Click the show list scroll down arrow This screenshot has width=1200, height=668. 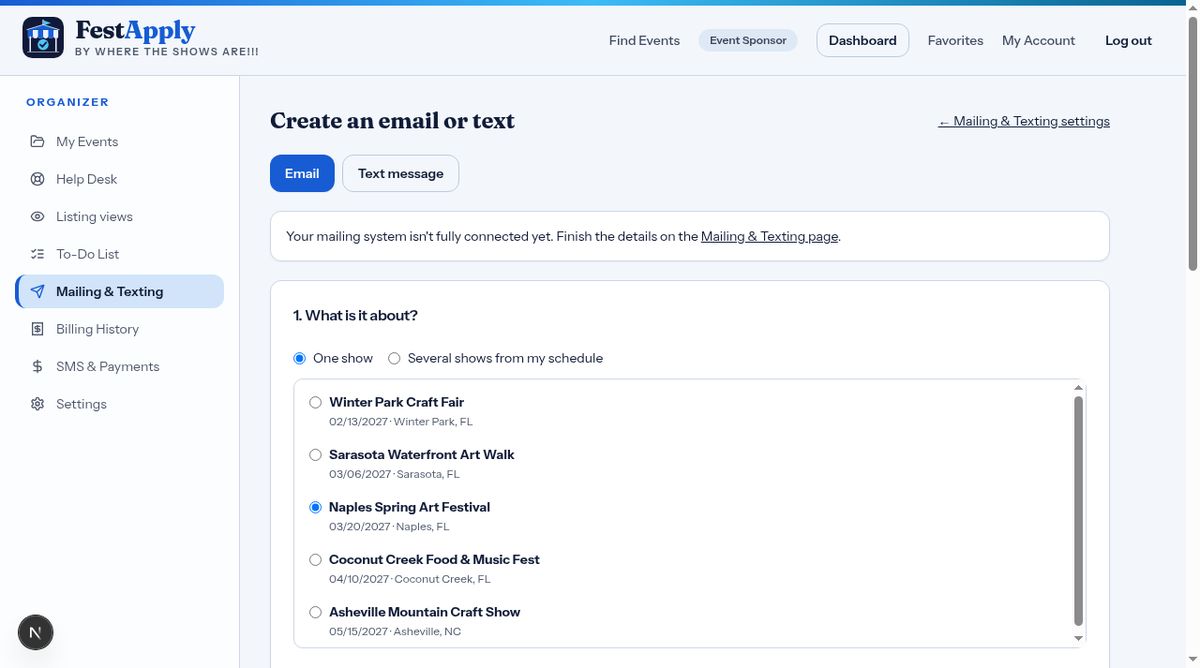(1078, 638)
